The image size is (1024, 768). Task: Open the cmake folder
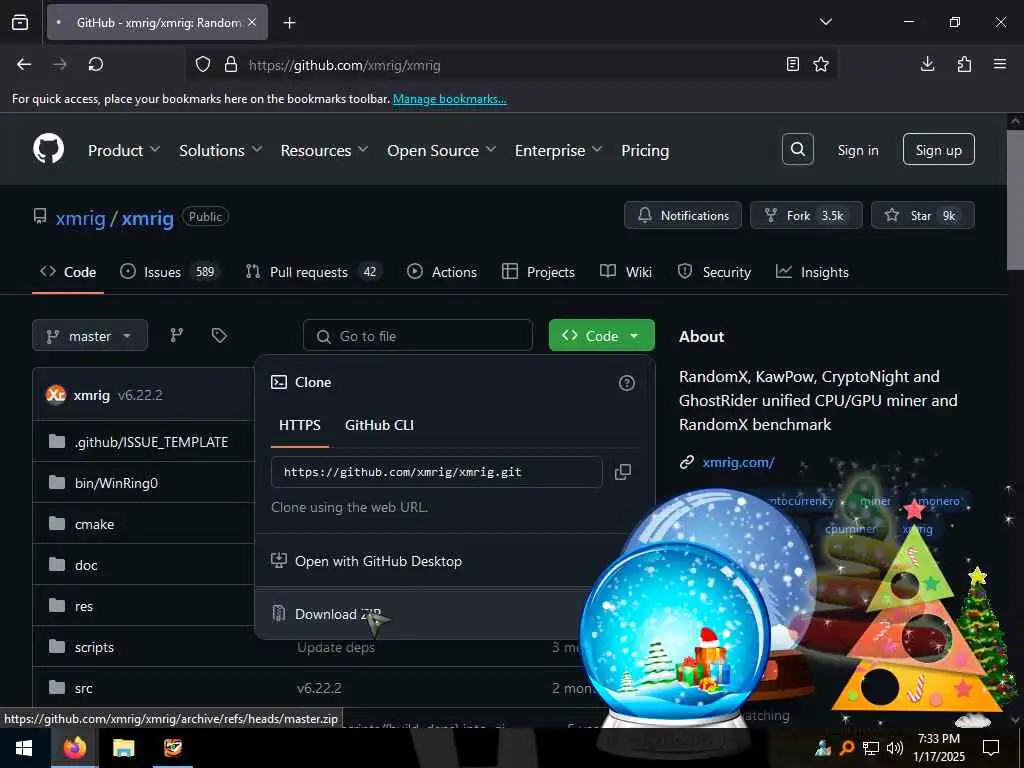[x=94, y=524]
